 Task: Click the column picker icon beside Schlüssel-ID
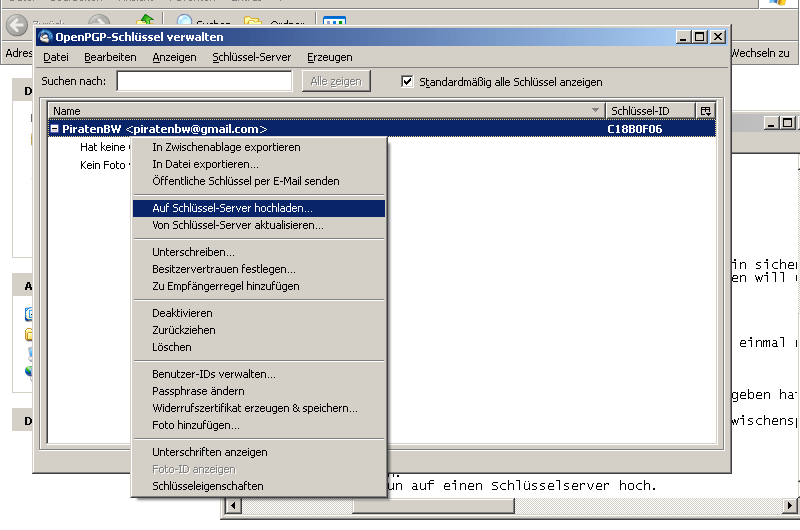[705, 111]
